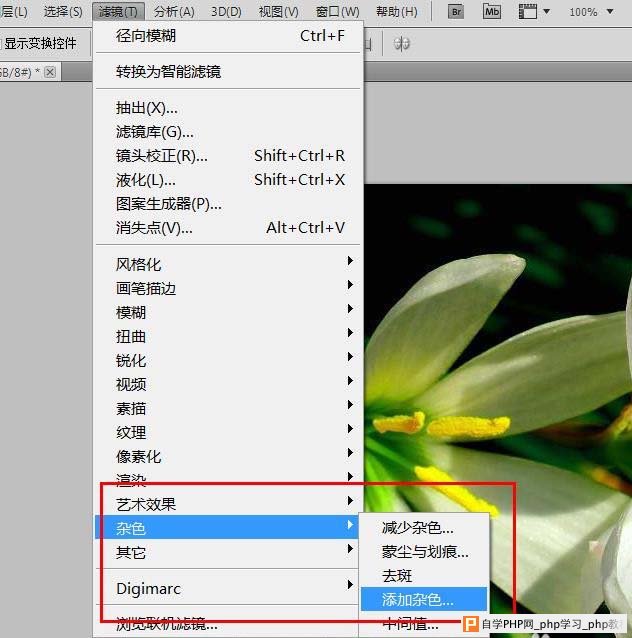Pick 蒙尘与划痕... from the submenu
Viewport: 632px width, 638px height.
pos(423,551)
